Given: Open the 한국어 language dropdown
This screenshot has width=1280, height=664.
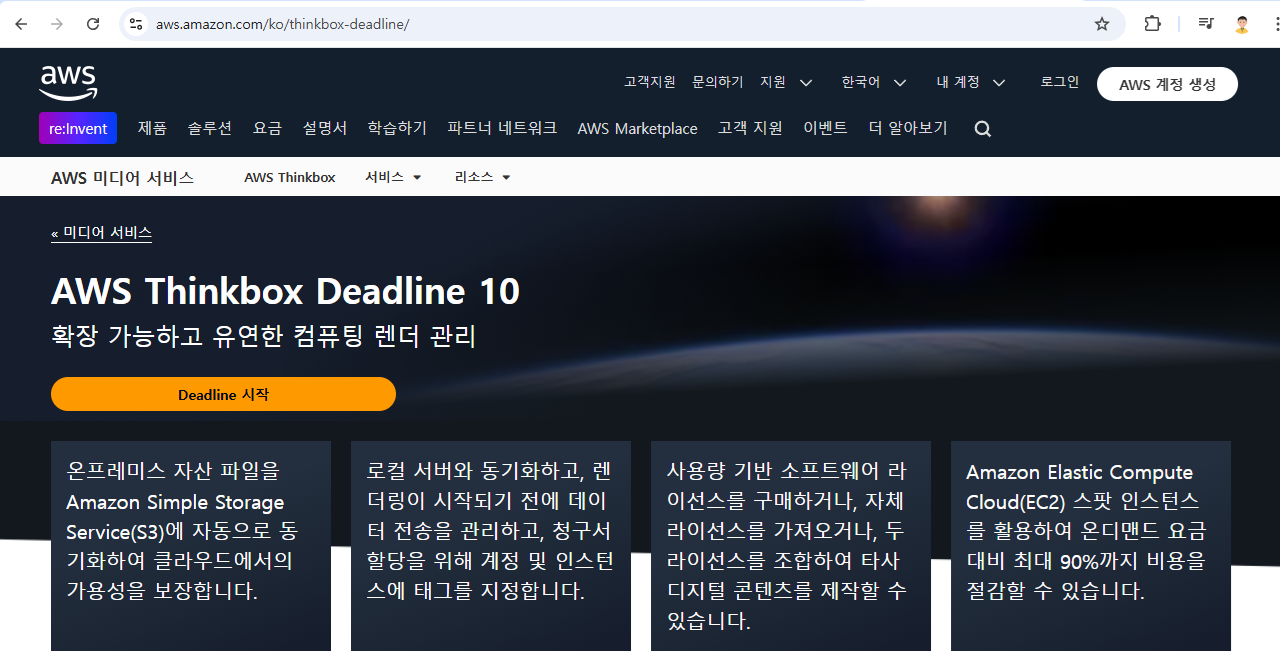Looking at the screenshot, I should (x=873, y=83).
